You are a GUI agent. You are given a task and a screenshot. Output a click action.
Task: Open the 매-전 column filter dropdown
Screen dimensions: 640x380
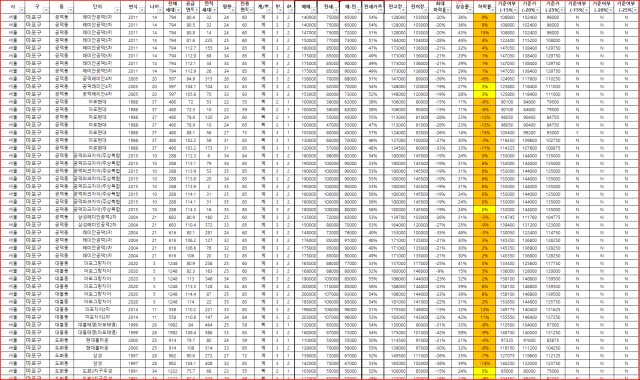[x=358, y=10]
